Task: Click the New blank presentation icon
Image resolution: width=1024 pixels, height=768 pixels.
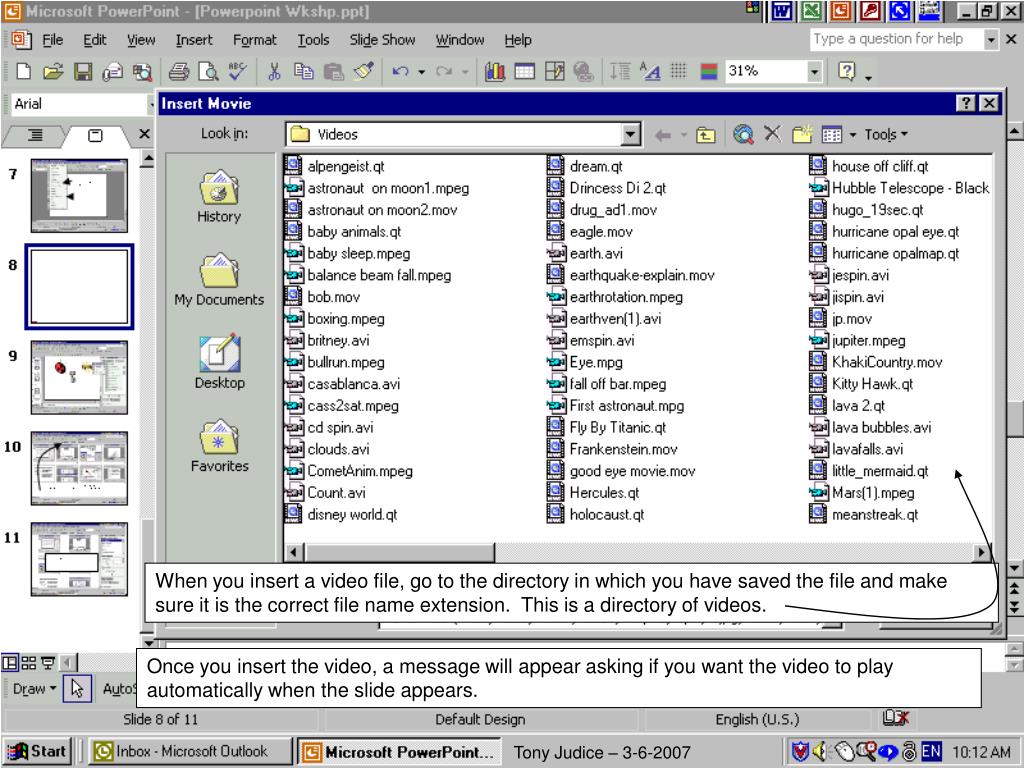Action: point(24,71)
